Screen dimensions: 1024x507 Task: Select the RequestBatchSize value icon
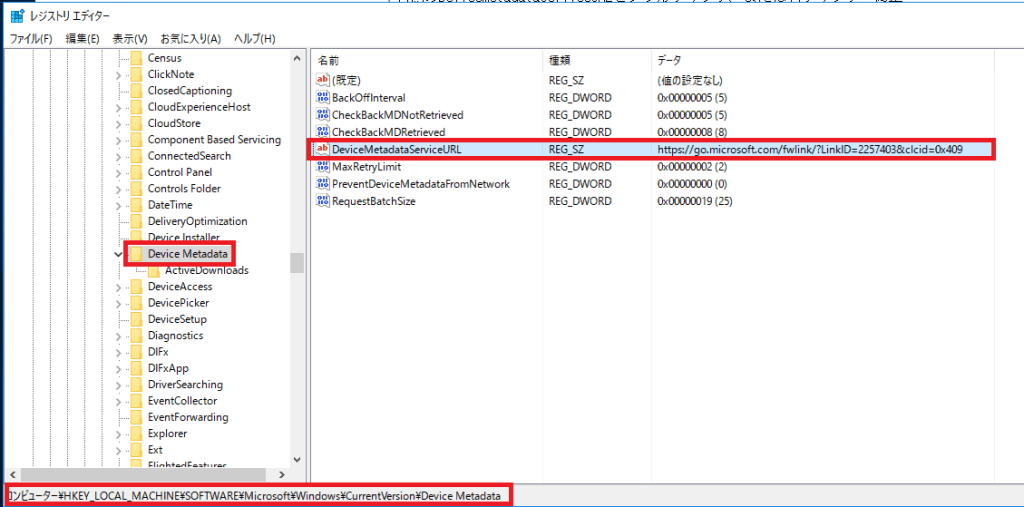coord(322,201)
